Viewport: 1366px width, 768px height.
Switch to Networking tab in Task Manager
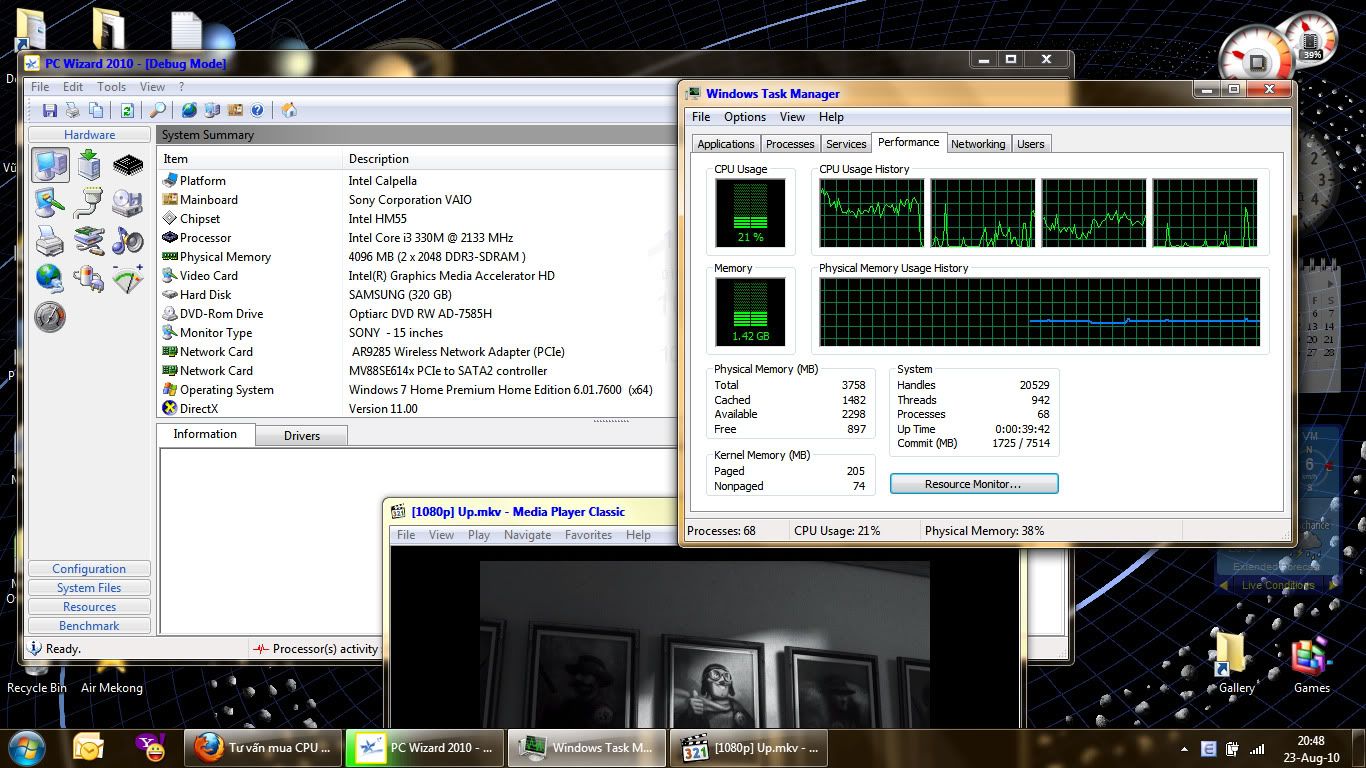click(x=978, y=144)
